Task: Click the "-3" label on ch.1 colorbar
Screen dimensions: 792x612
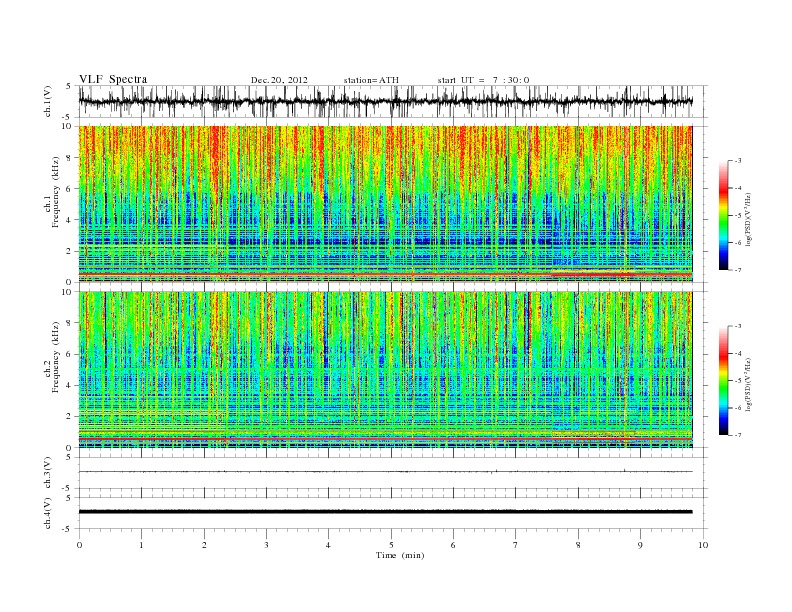Action: tap(738, 161)
